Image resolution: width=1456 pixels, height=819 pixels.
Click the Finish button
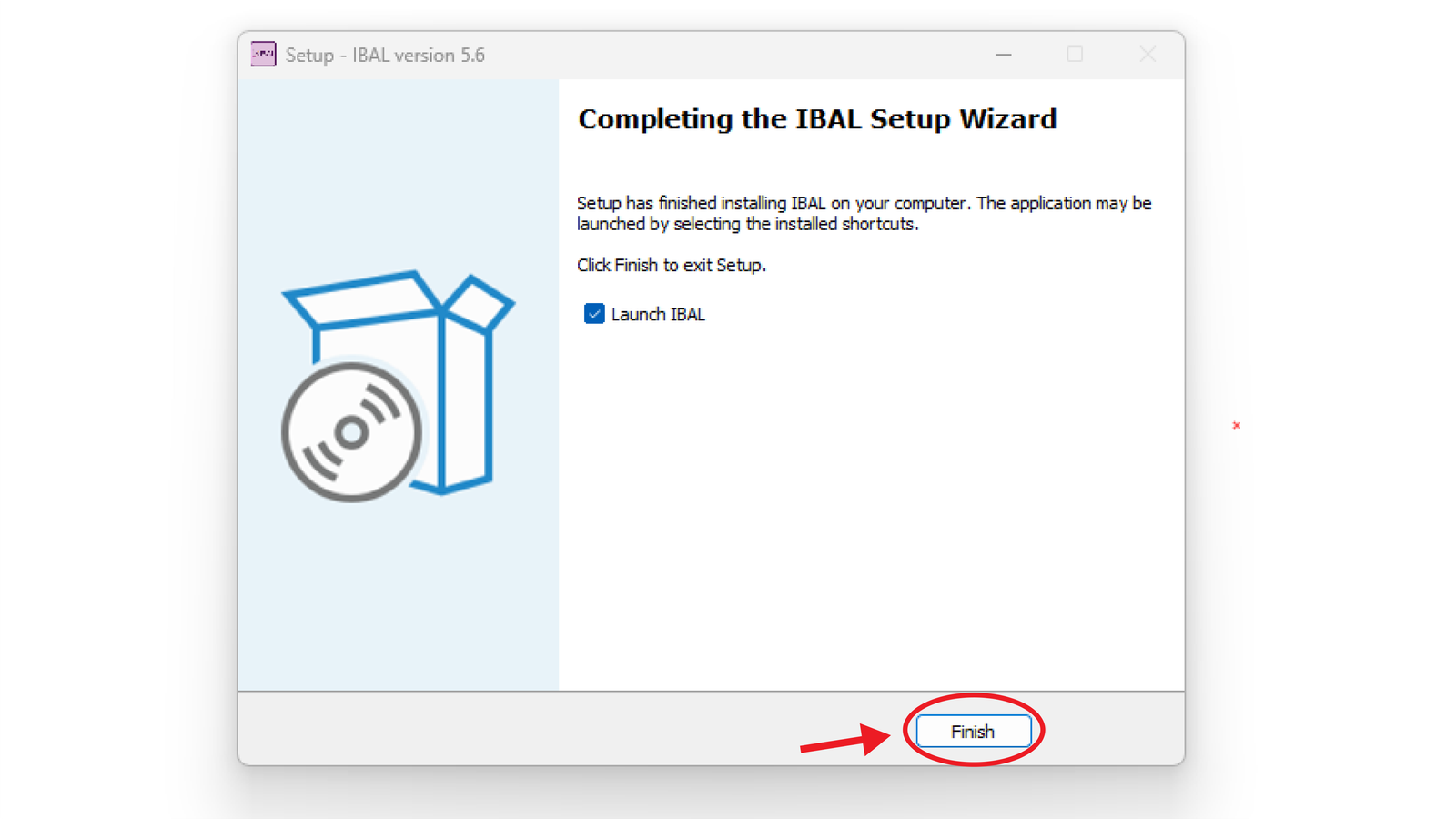tap(973, 732)
